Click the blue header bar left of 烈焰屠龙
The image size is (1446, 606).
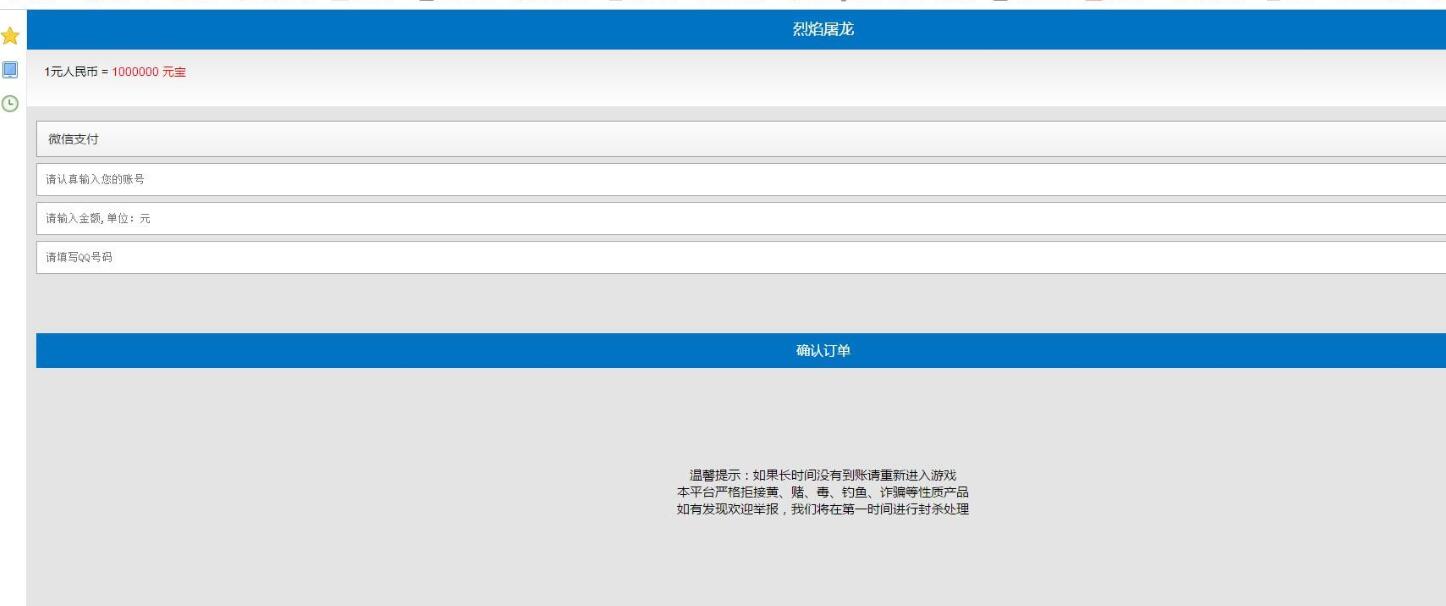tap(400, 30)
